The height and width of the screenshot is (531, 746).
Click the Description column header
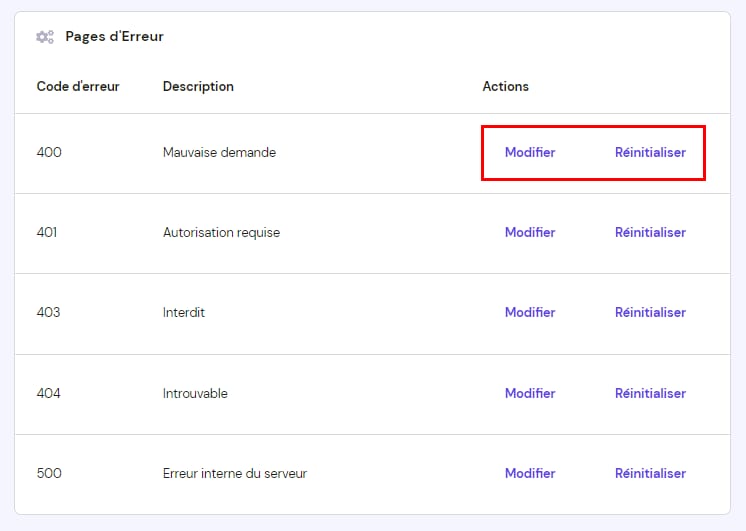click(x=198, y=87)
